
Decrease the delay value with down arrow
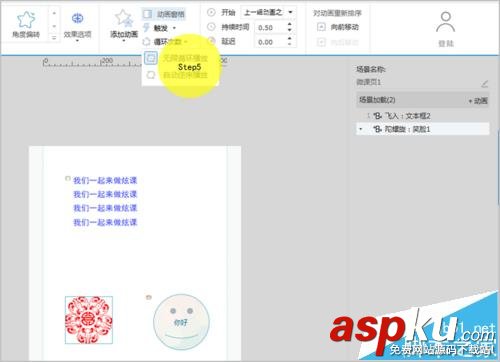(x=290, y=45)
